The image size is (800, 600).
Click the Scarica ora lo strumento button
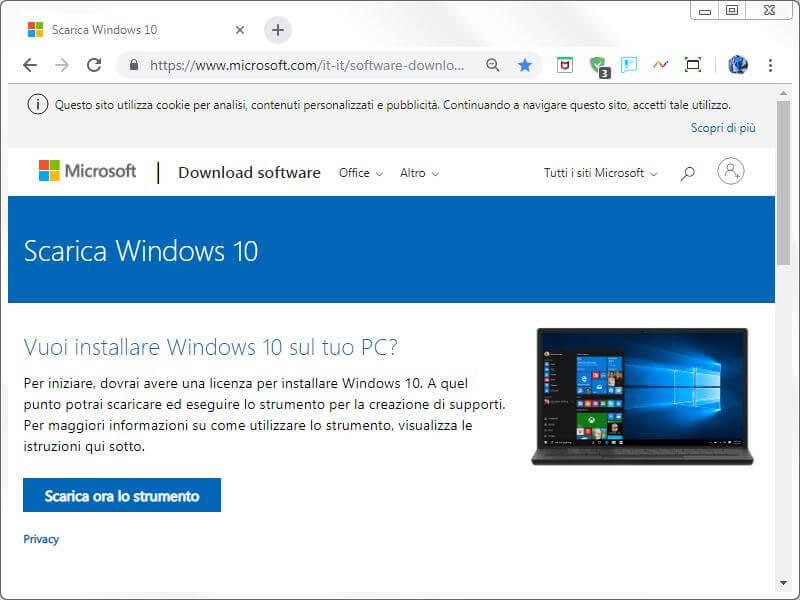(121, 494)
